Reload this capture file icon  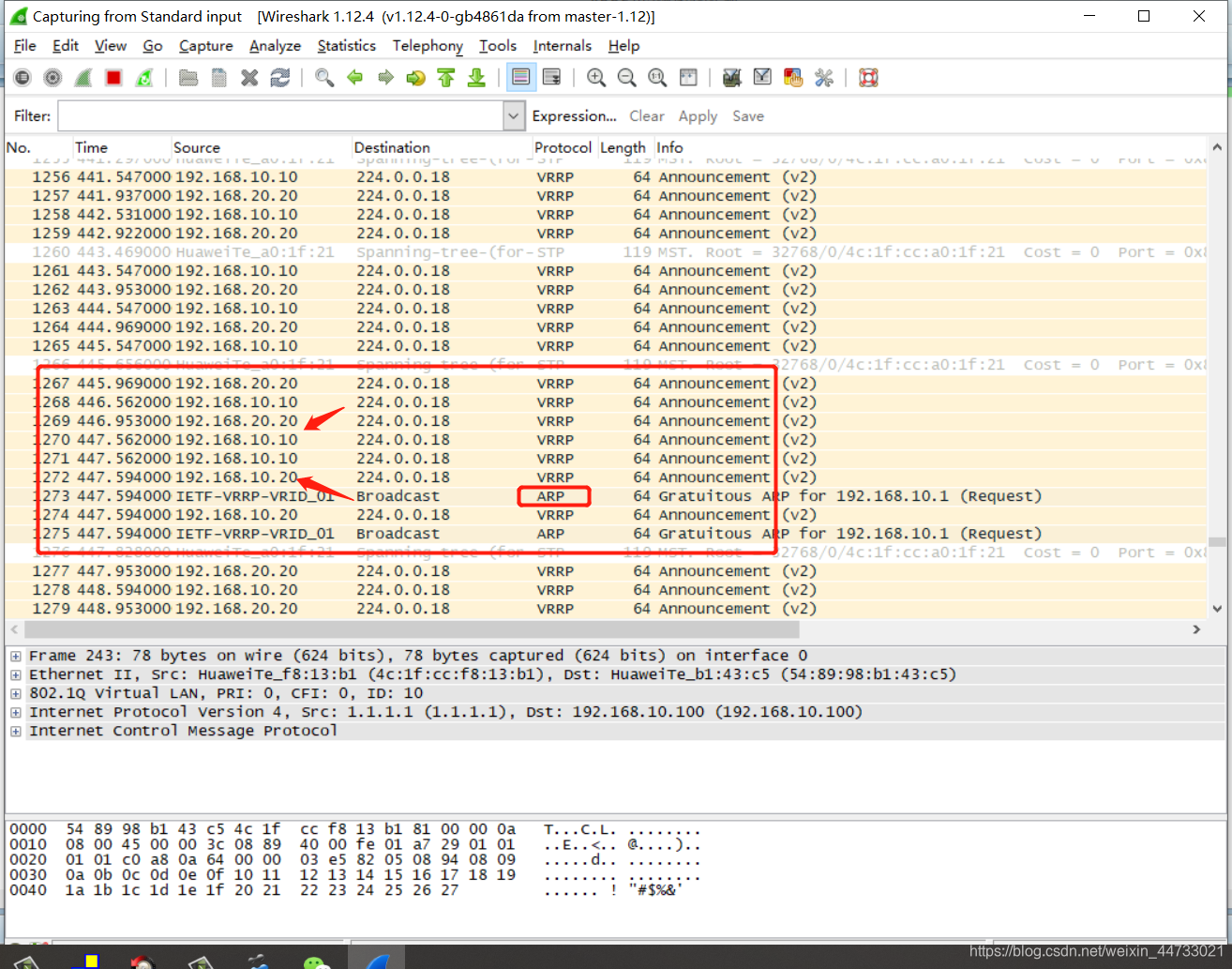tap(279, 78)
